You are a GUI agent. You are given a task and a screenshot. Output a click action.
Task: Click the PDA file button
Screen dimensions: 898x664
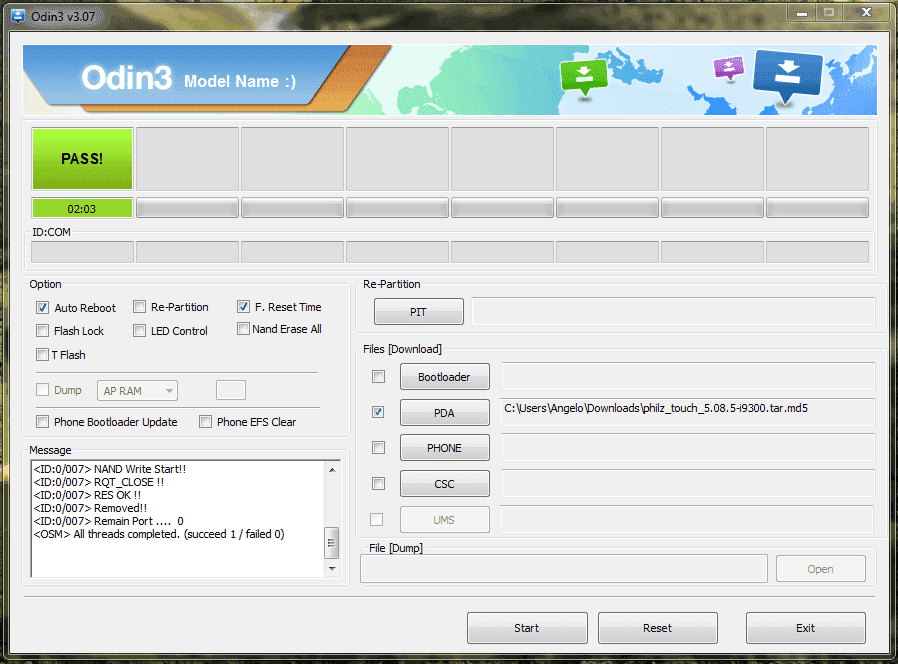click(444, 412)
